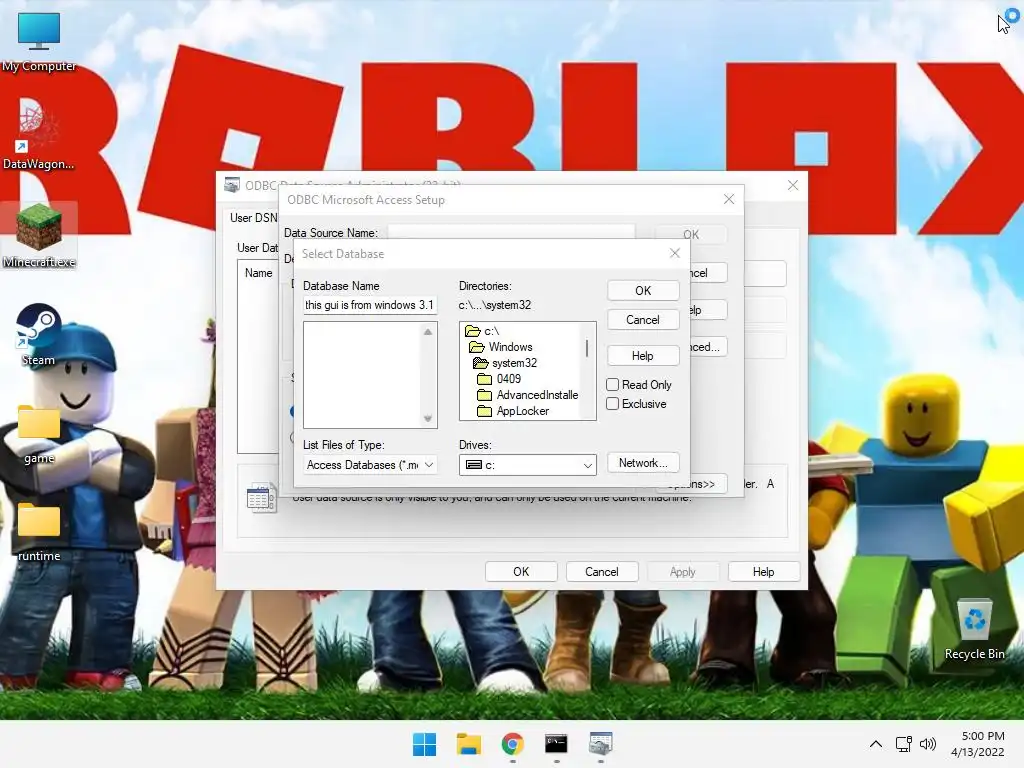Click the file list scroll up arrow

click(428, 332)
